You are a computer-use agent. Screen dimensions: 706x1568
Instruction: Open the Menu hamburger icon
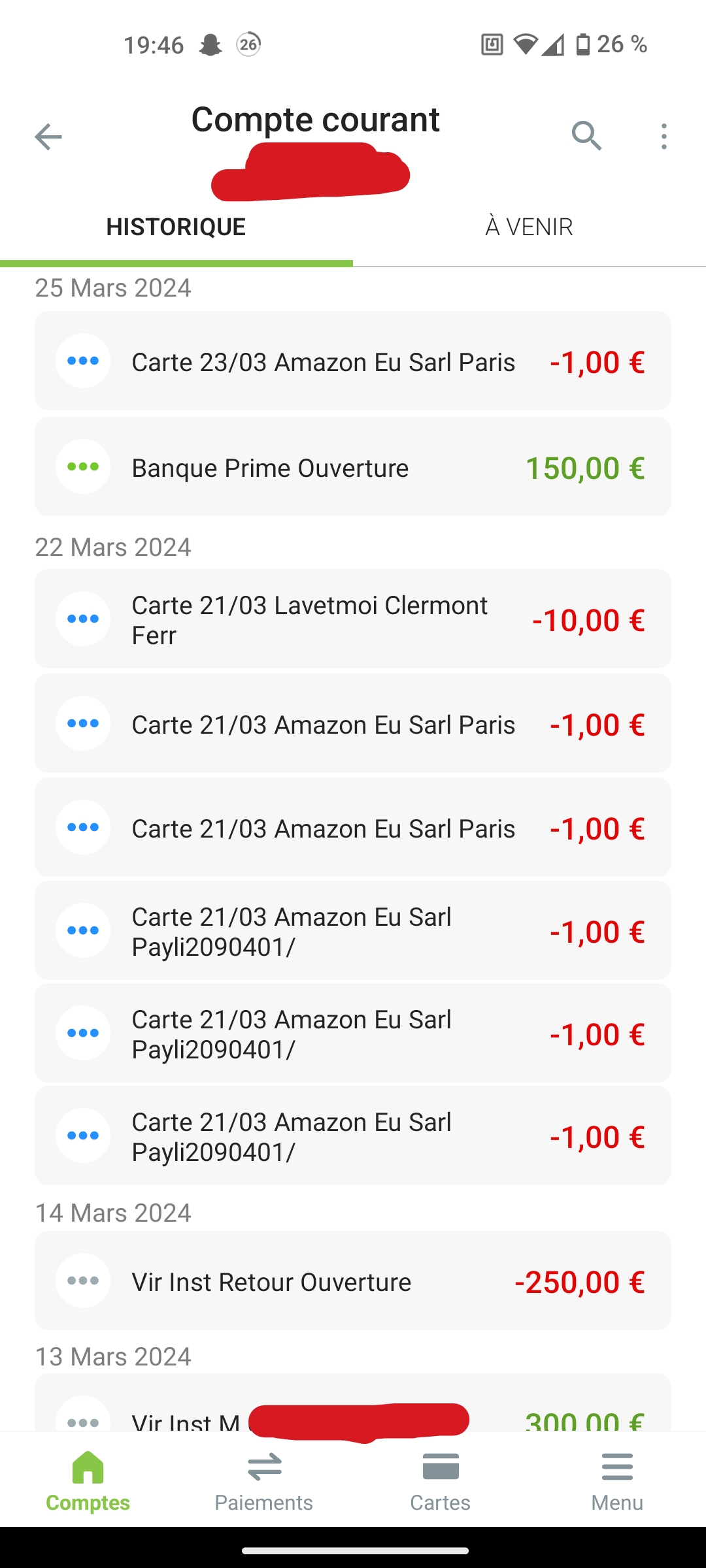(617, 1467)
